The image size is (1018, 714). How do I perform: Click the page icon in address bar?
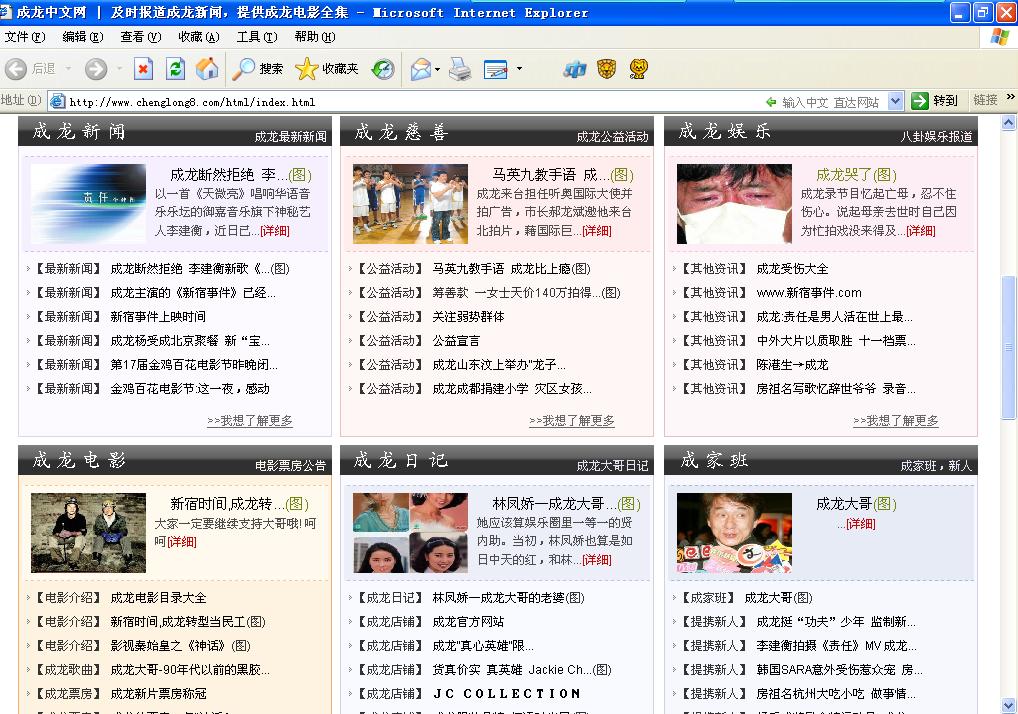(x=58, y=101)
